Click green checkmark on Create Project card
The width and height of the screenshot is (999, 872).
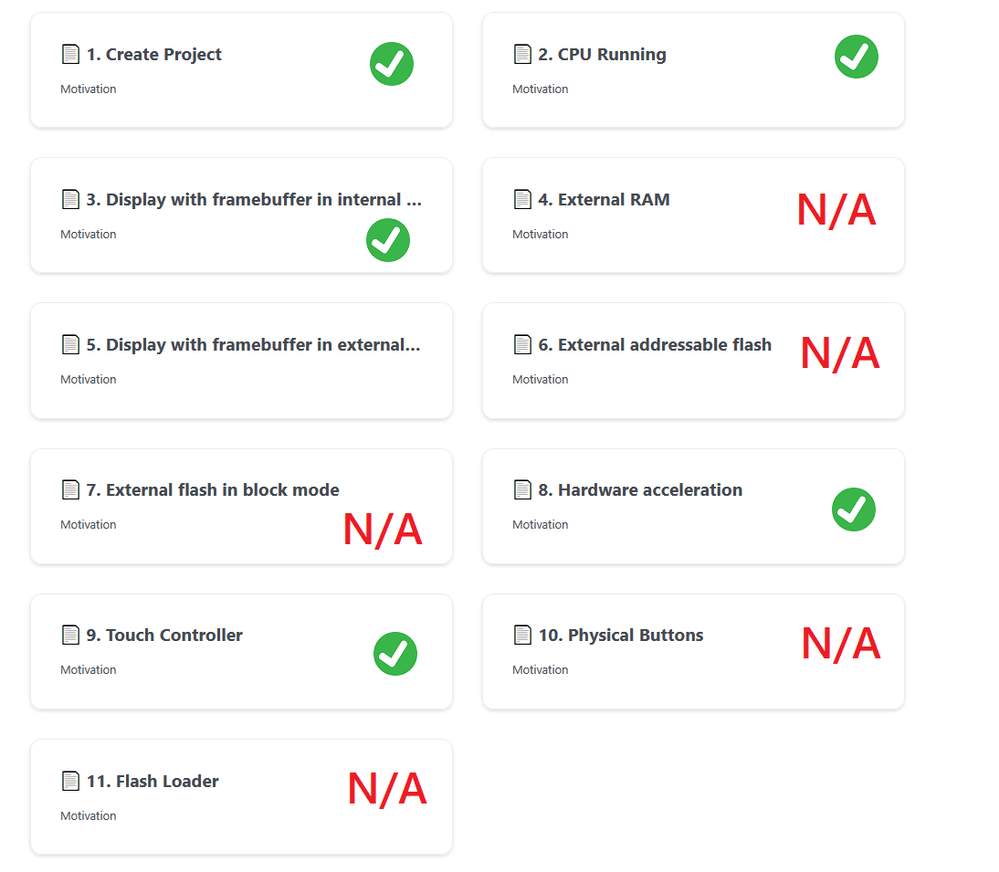392,64
